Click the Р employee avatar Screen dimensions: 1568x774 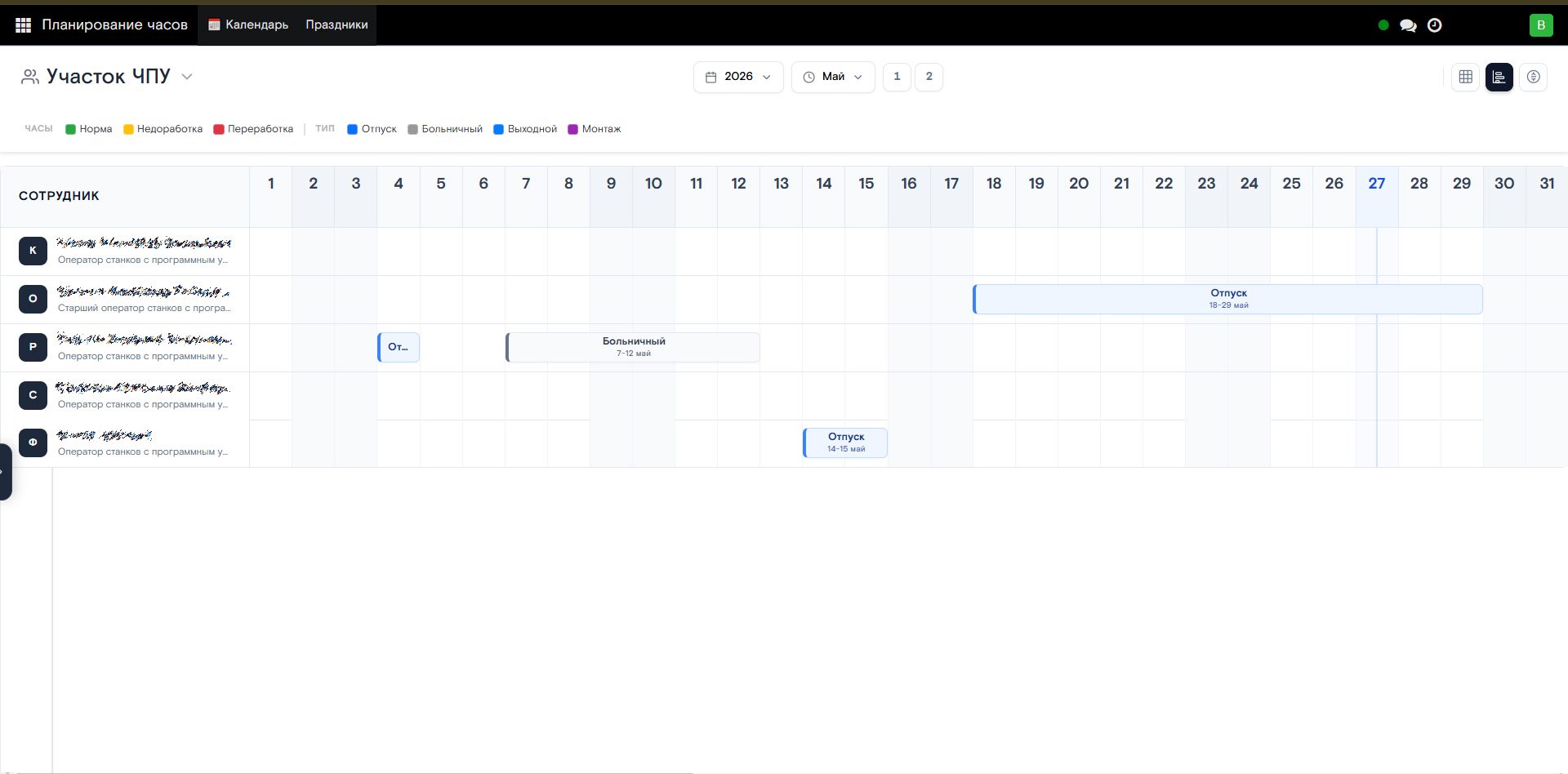click(x=33, y=347)
